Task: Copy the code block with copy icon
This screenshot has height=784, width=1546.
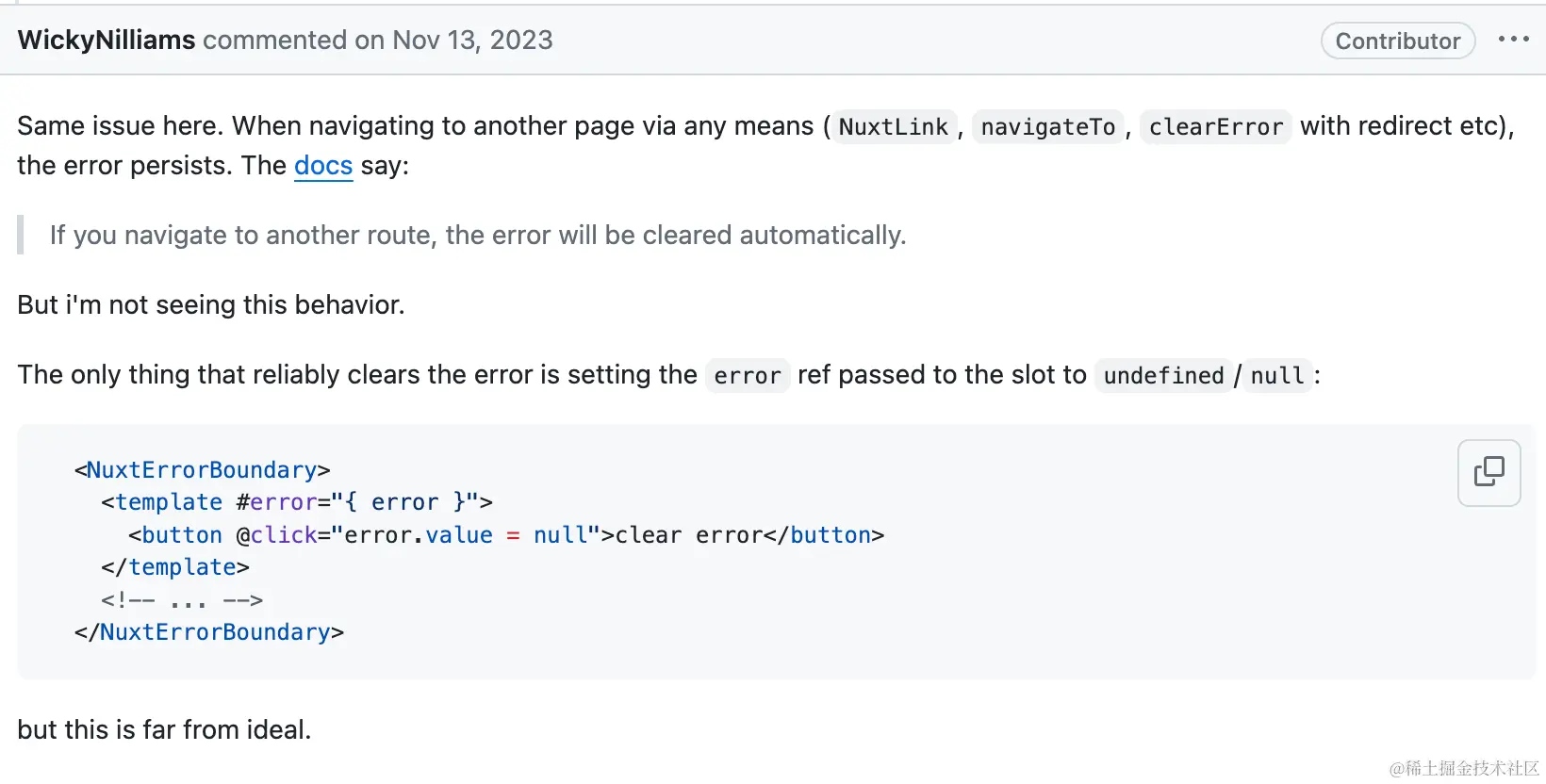Action: pos(1488,473)
